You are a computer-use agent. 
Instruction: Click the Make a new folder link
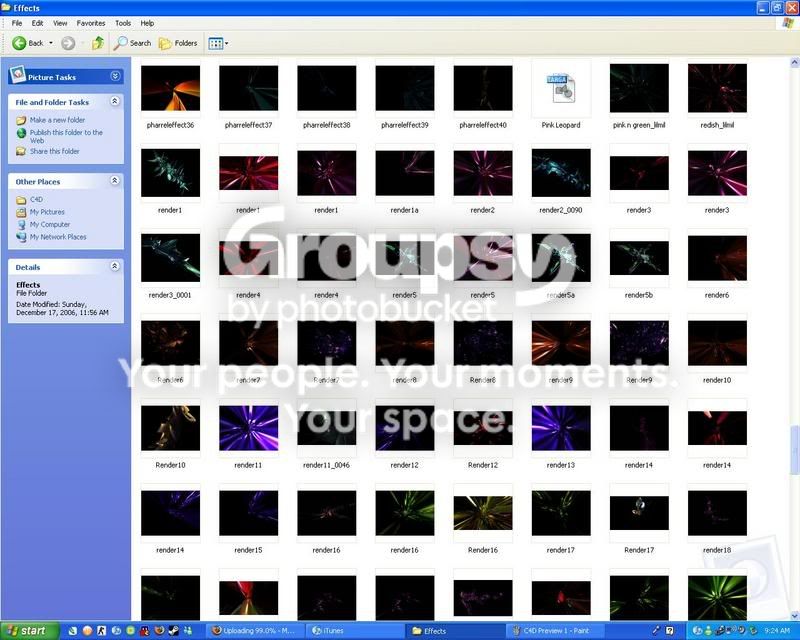tap(57, 120)
